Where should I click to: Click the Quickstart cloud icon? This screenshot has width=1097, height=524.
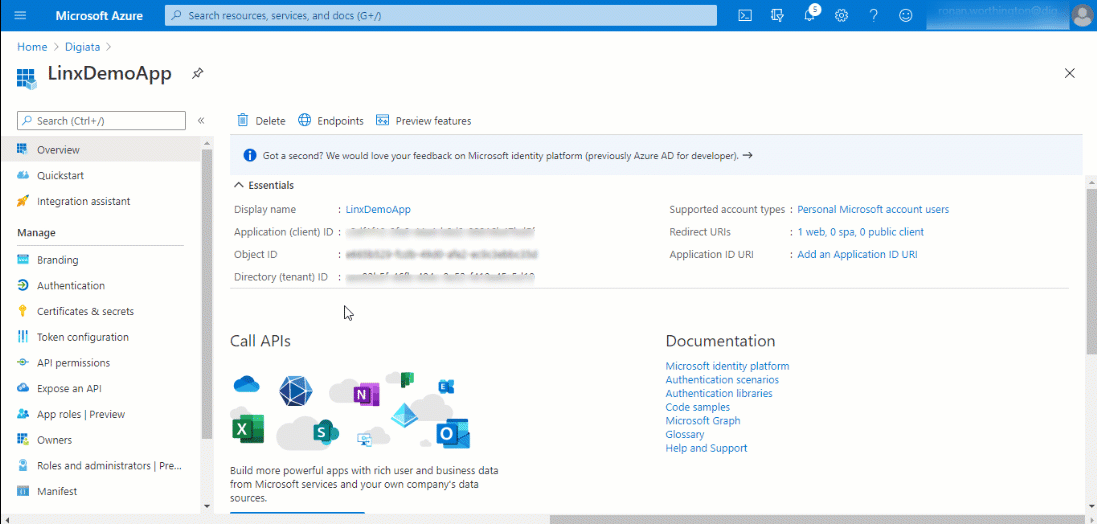coord(22,175)
